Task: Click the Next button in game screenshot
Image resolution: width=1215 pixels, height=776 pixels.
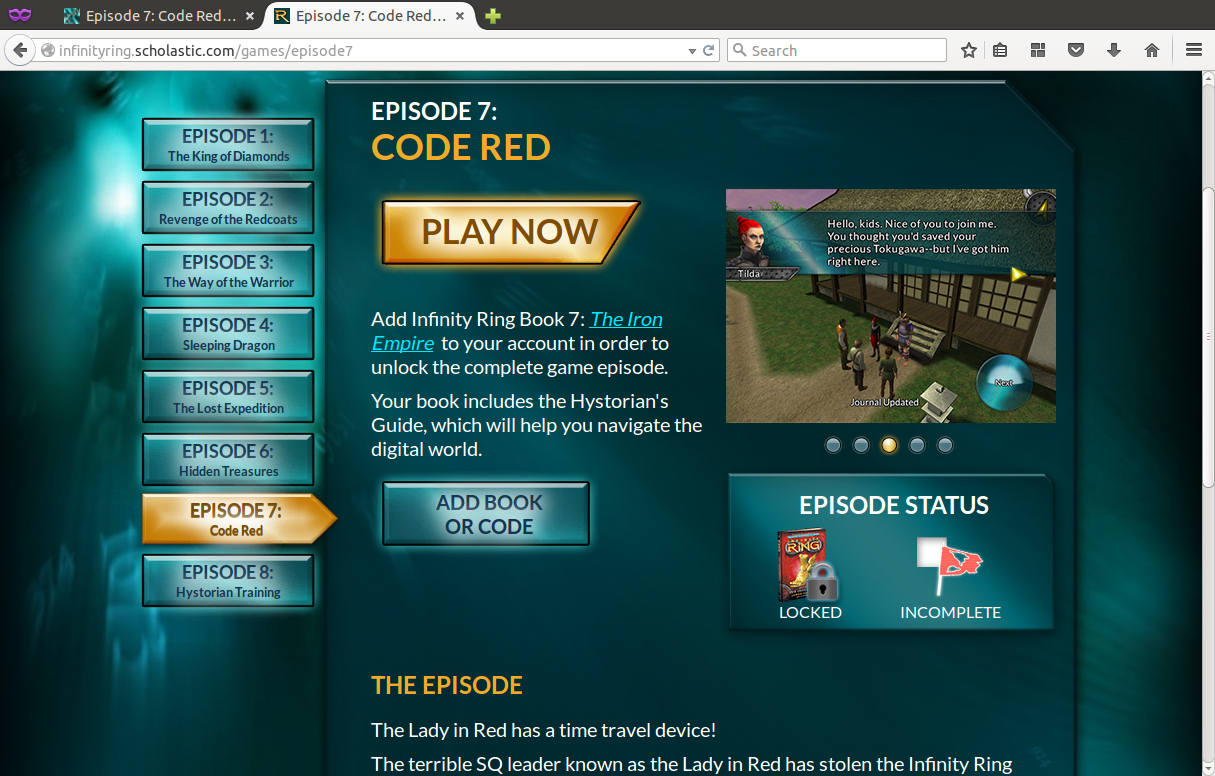Action: (x=1003, y=382)
